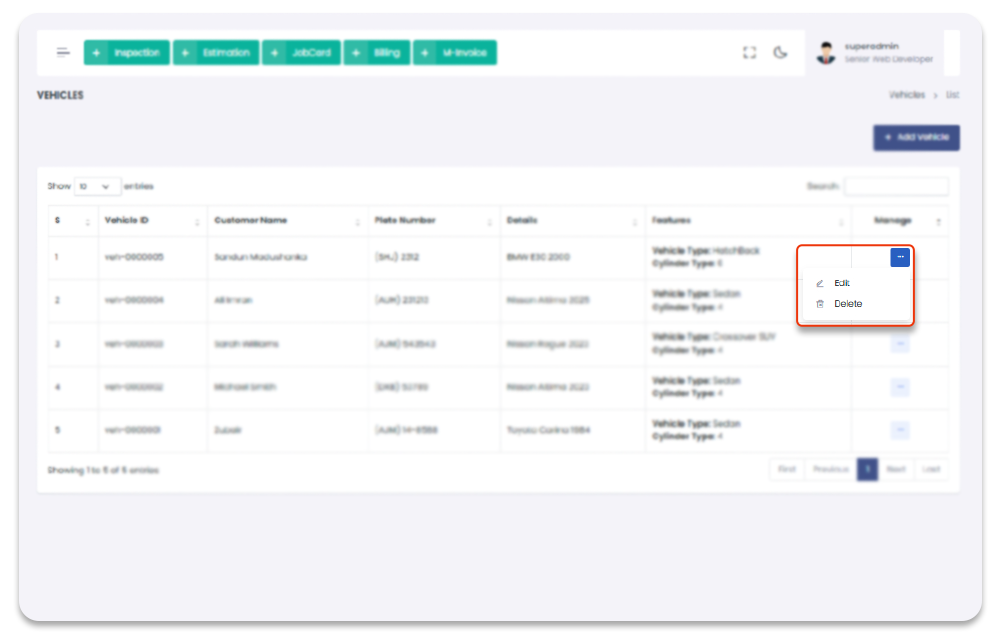
Task: Click the Add Vehicle button
Action: pos(916,138)
